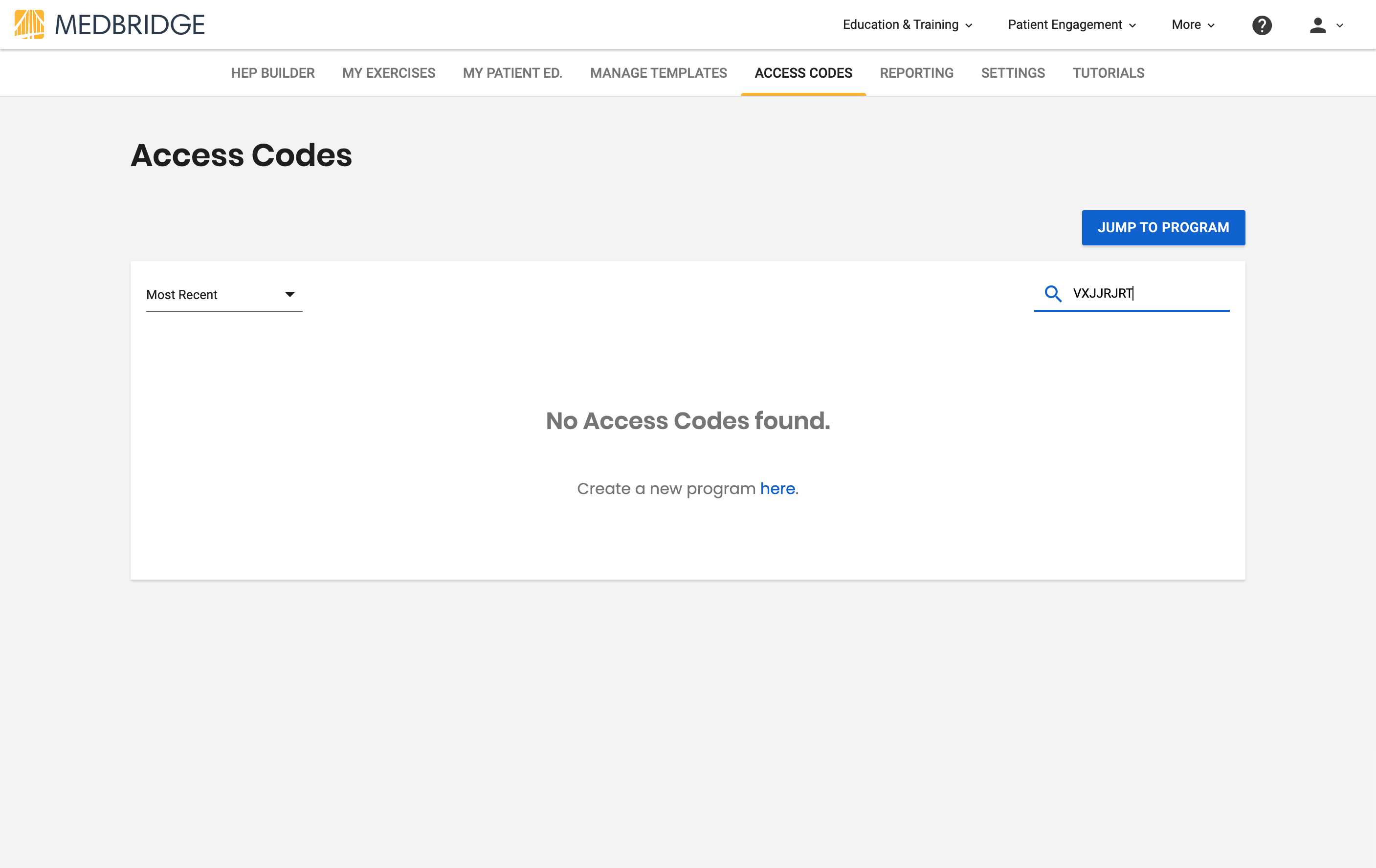This screenshot has height=868, width=1376.
Task: Click the Access Codes page heading
Action: (x=241, y=155)
